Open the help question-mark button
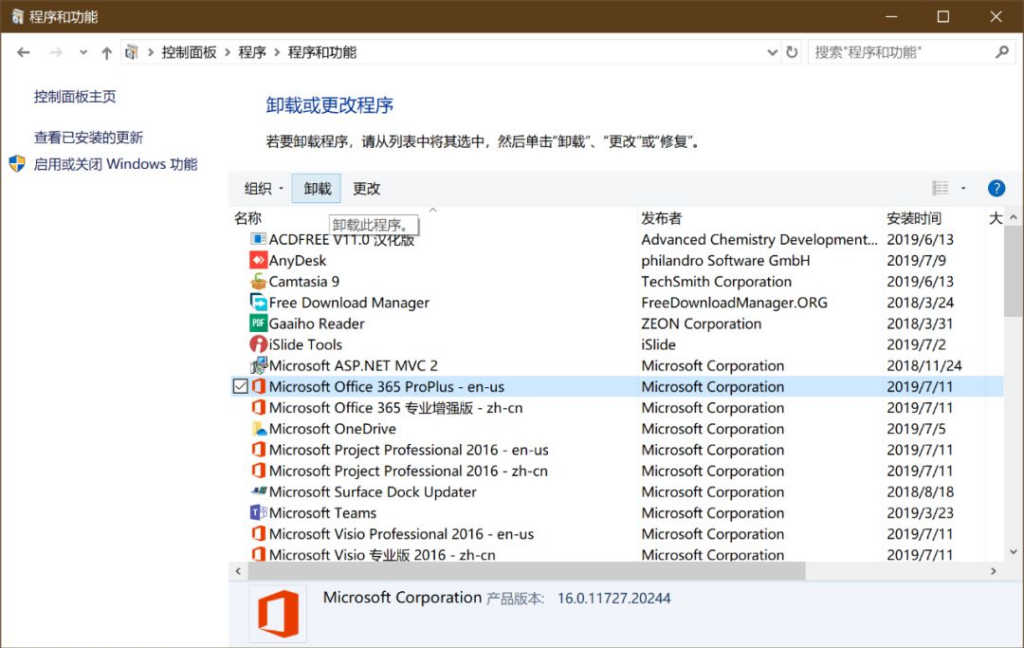This screenshot has height=648, width=1024. [996, 188]
